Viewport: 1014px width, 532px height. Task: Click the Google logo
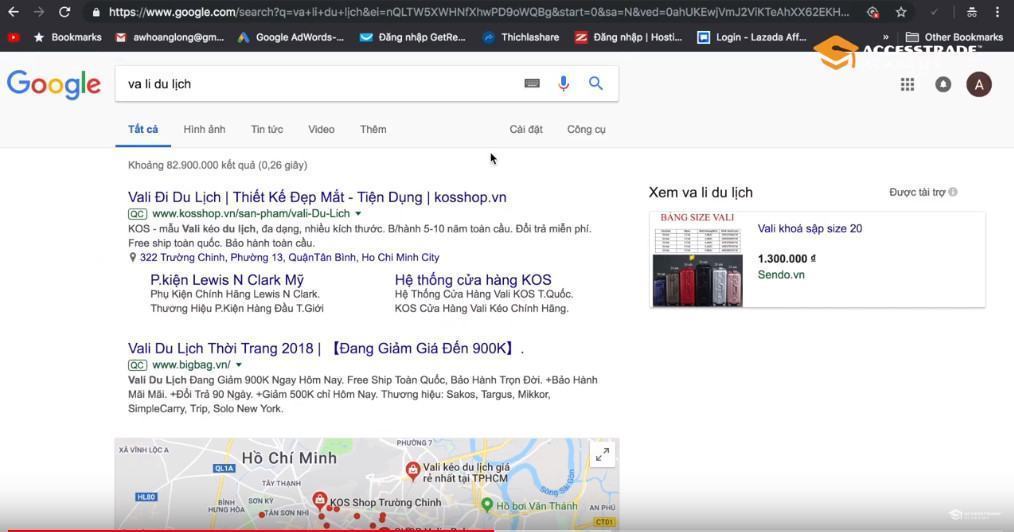[54, 84]
